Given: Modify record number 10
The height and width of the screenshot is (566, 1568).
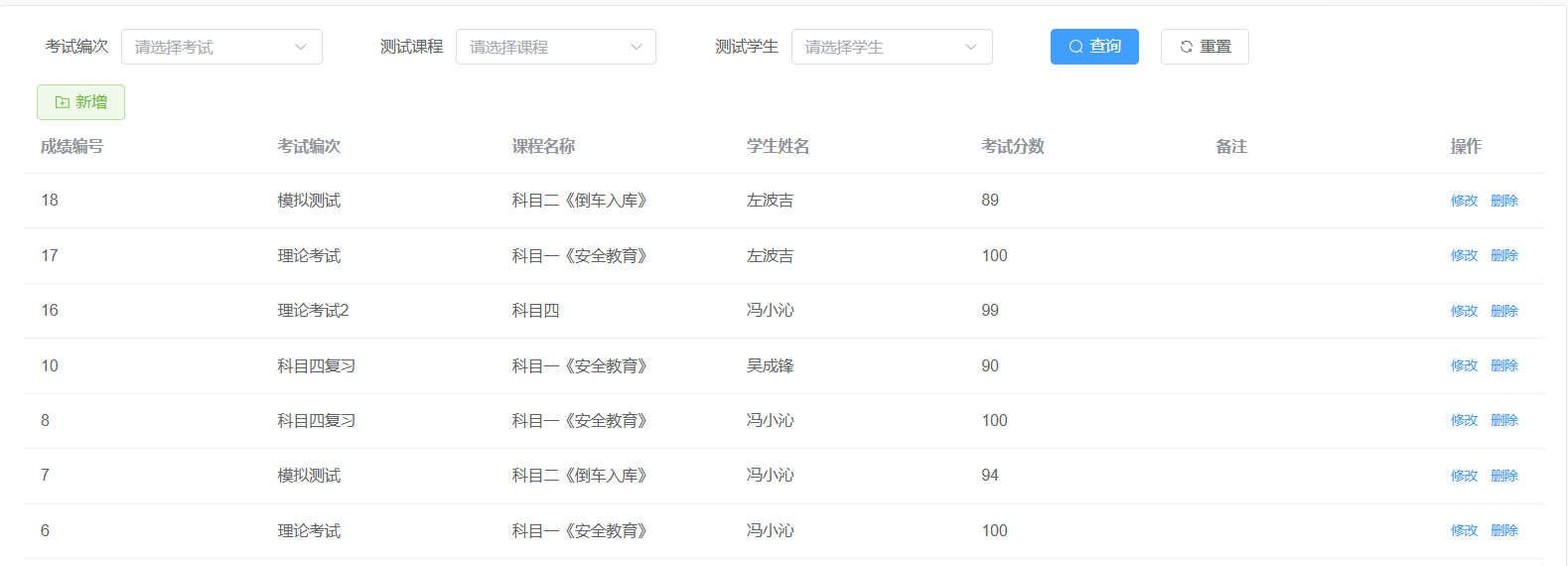Looking at the screenshot, I should 1464,365.
